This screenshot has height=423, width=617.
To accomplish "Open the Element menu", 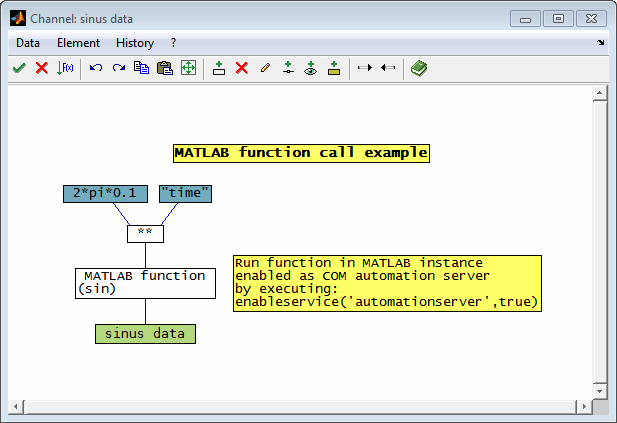I will (78, 43).
